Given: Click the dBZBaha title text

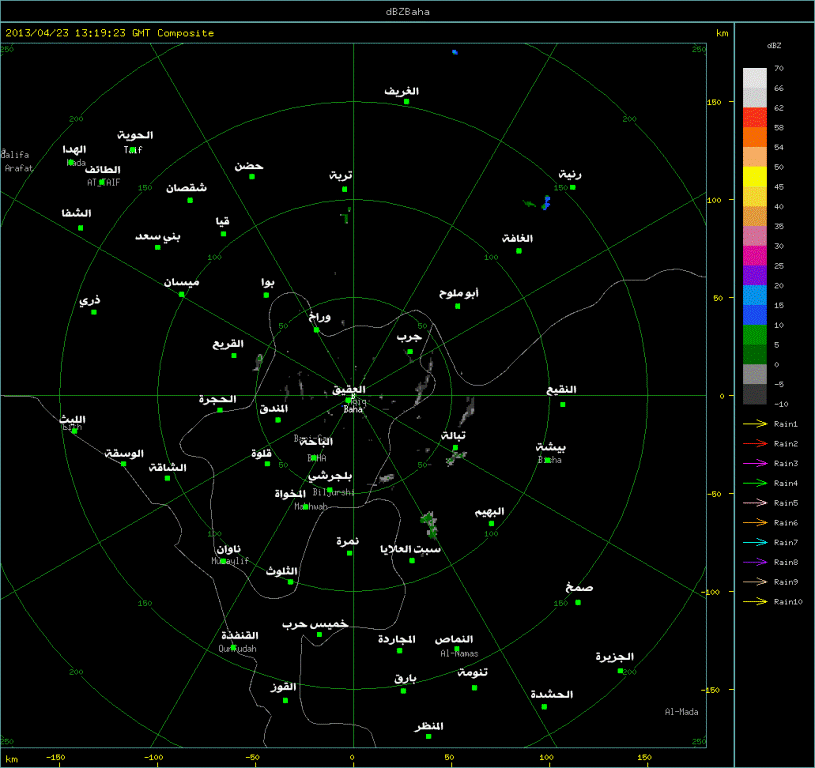Looking at the screenshot, I should point(408,11).
